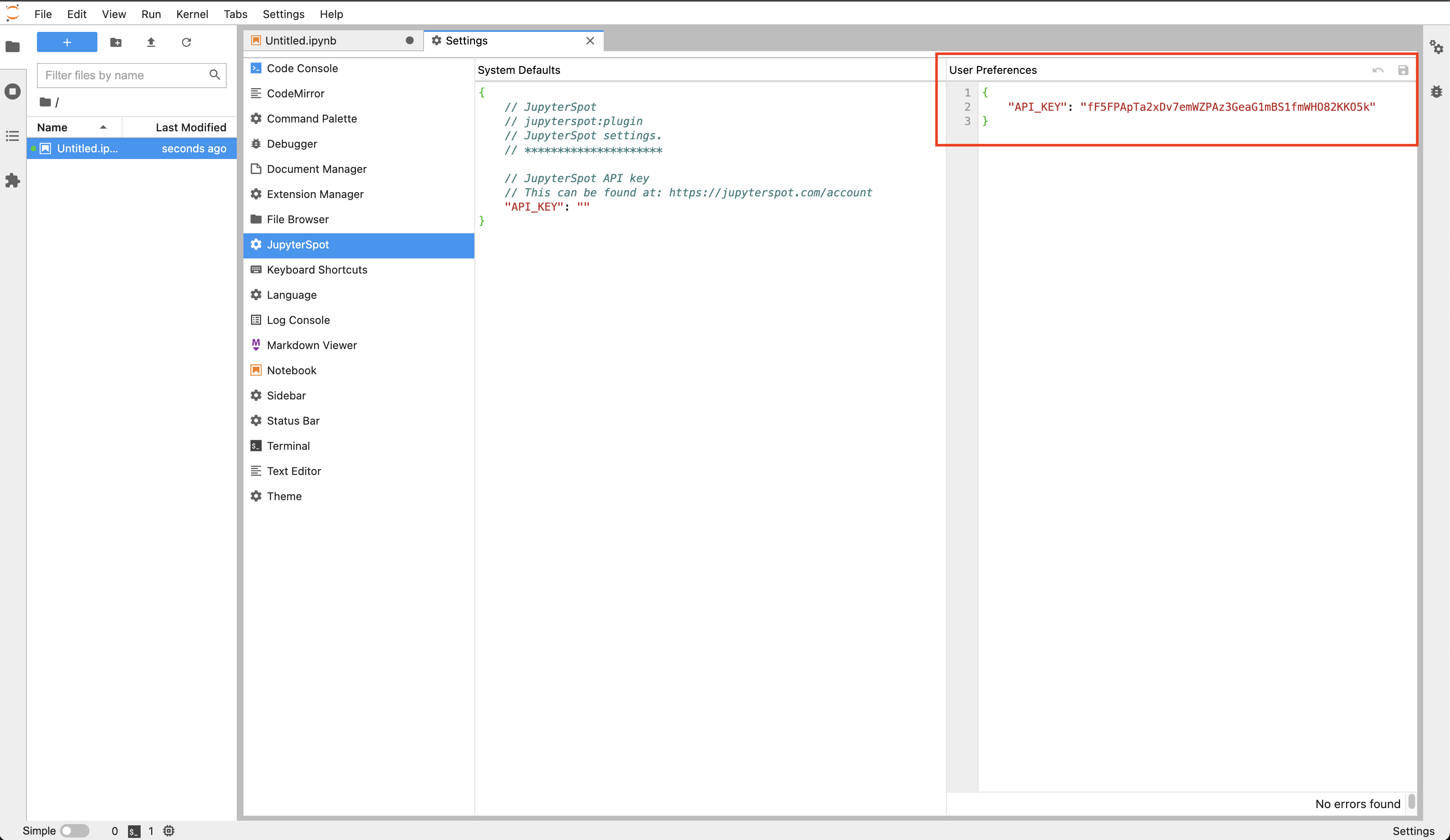Open Markdown Viewer settings
The image size is (1450, 840).
click(x=359, y=345)
